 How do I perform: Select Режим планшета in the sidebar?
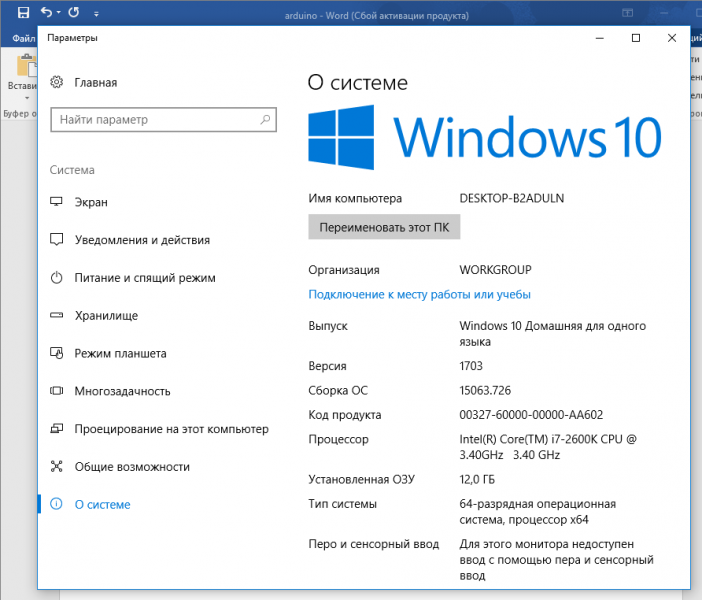pyautogui.click(x=120, y=353)
